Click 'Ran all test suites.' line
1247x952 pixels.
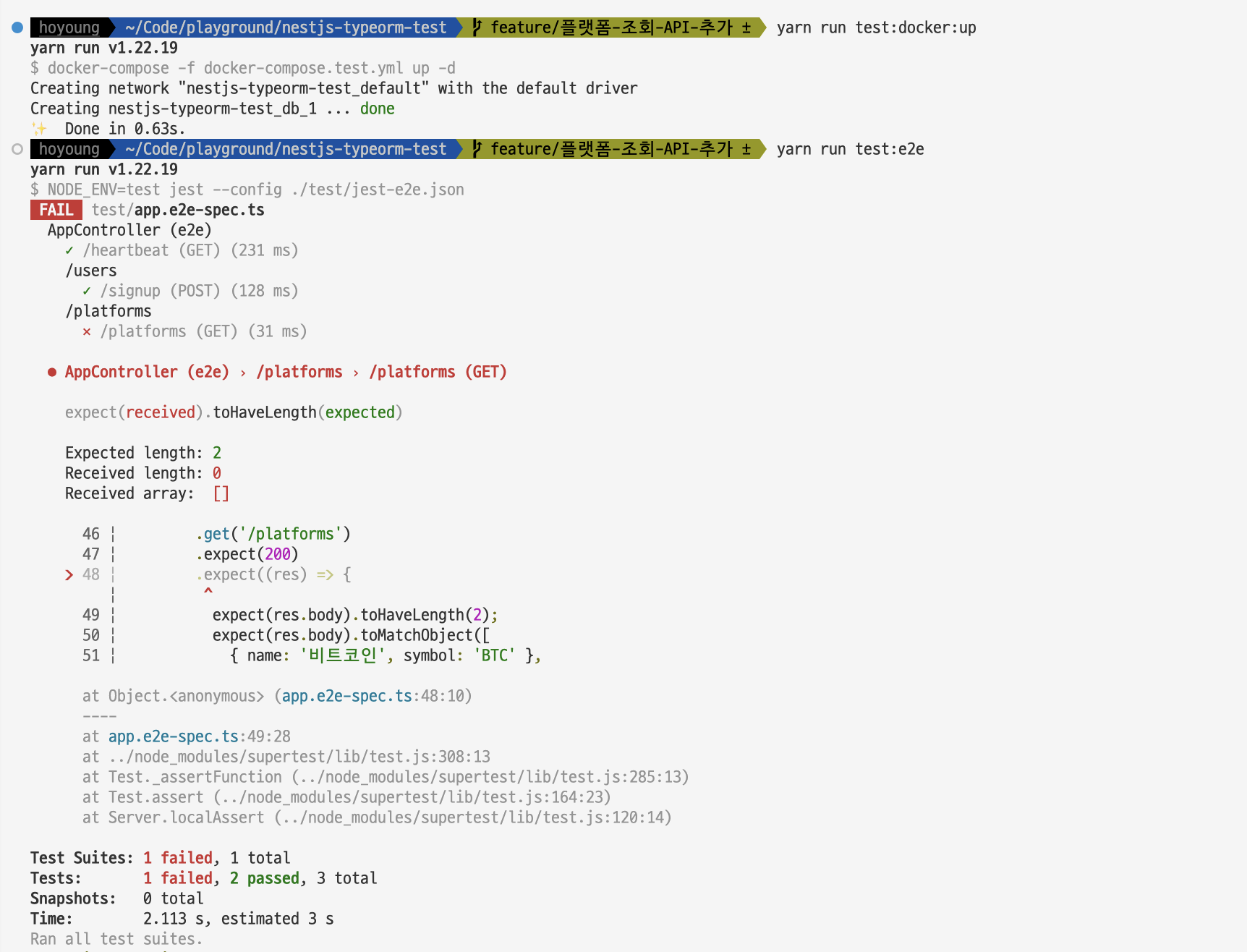coord(116,939)
